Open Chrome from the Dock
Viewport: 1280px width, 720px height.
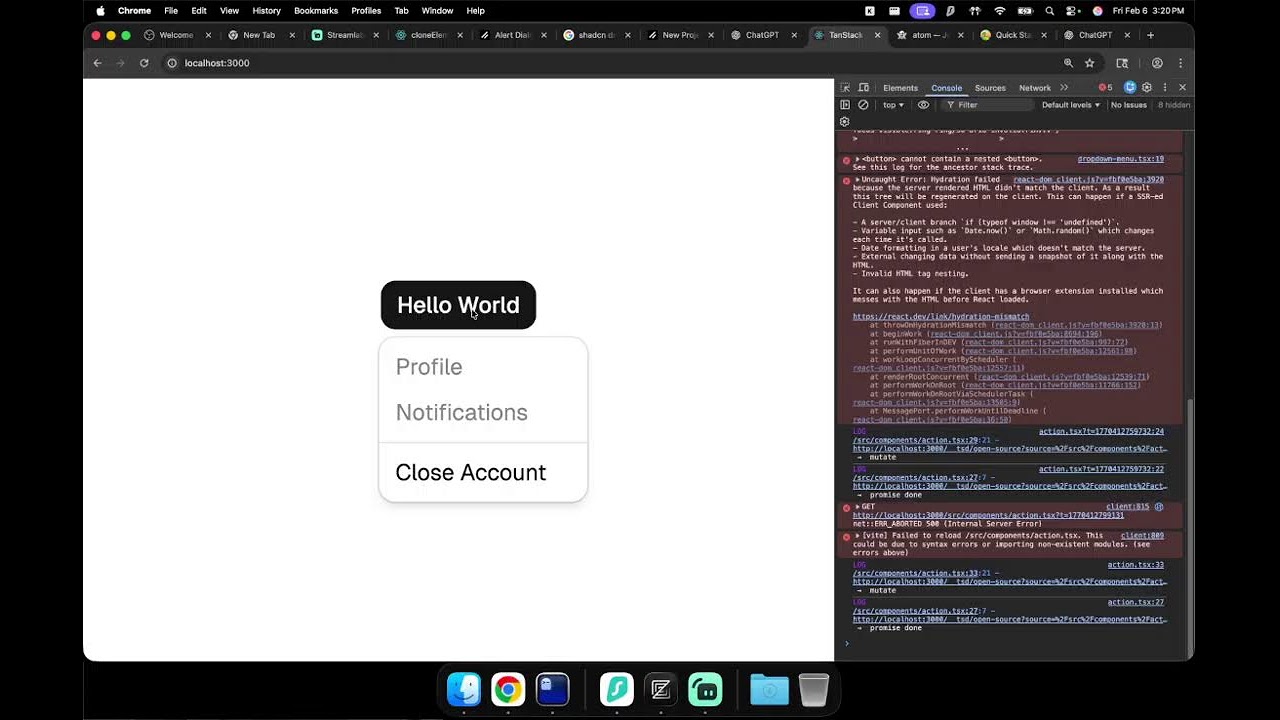point(508,689)
